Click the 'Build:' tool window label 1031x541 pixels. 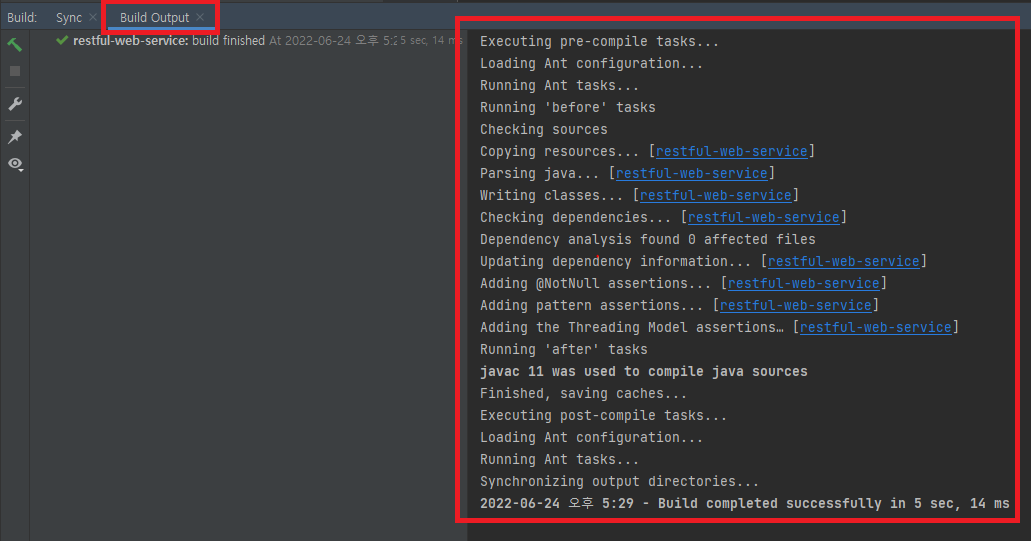point(22,18)
